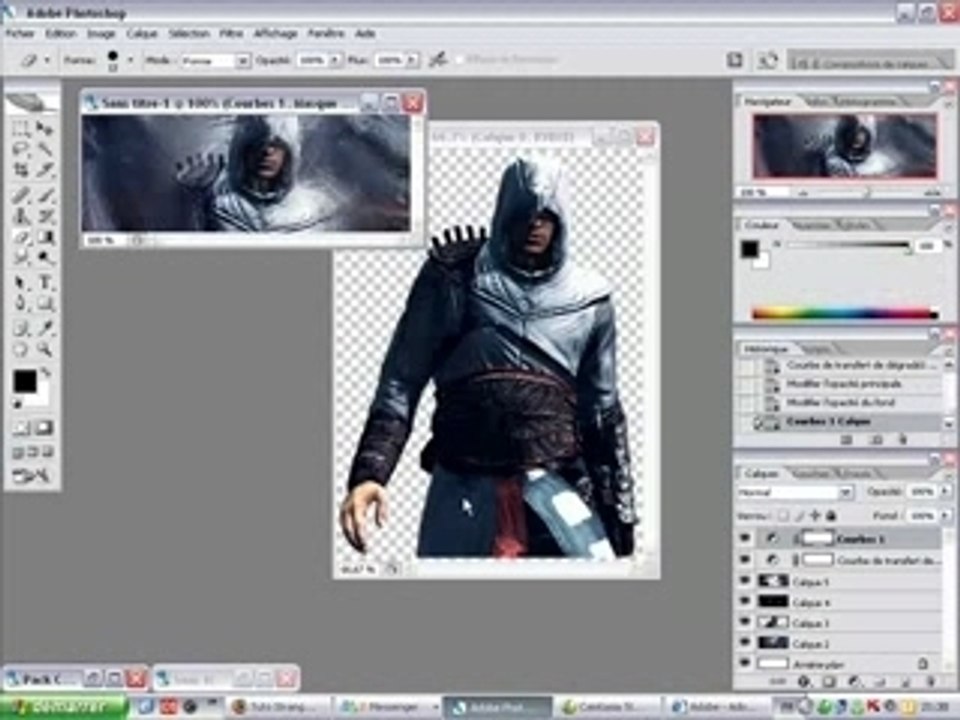Open the Filtre menu

[231, 34]
